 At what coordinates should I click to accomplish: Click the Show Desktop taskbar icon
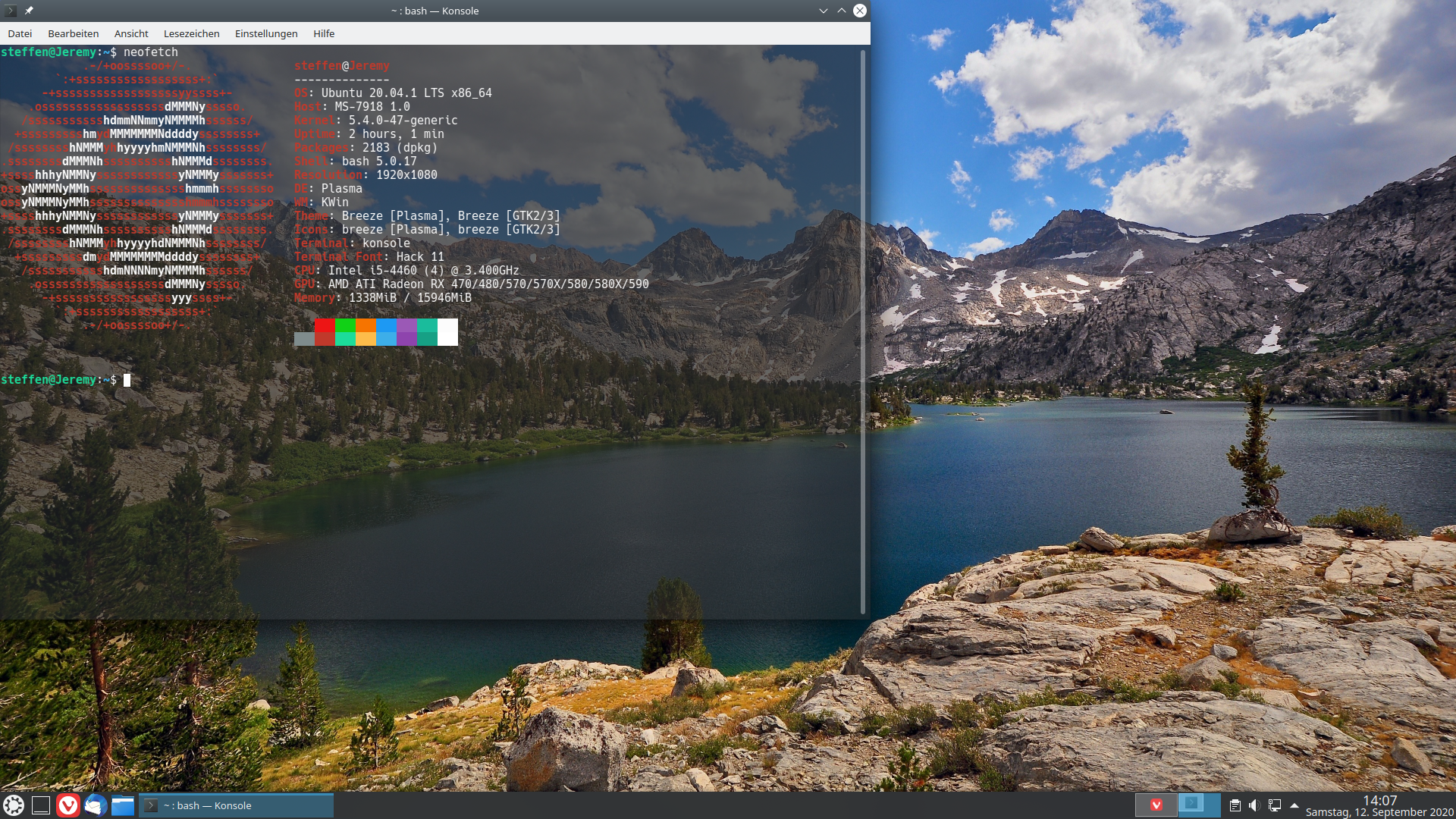point(41,805)
